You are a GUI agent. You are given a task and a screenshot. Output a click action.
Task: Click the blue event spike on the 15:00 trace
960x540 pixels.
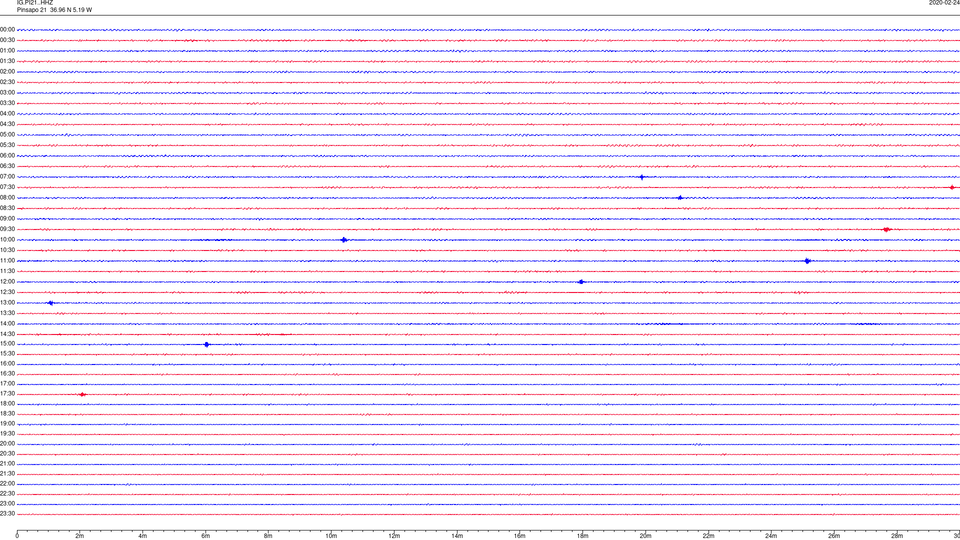point(207,345)
